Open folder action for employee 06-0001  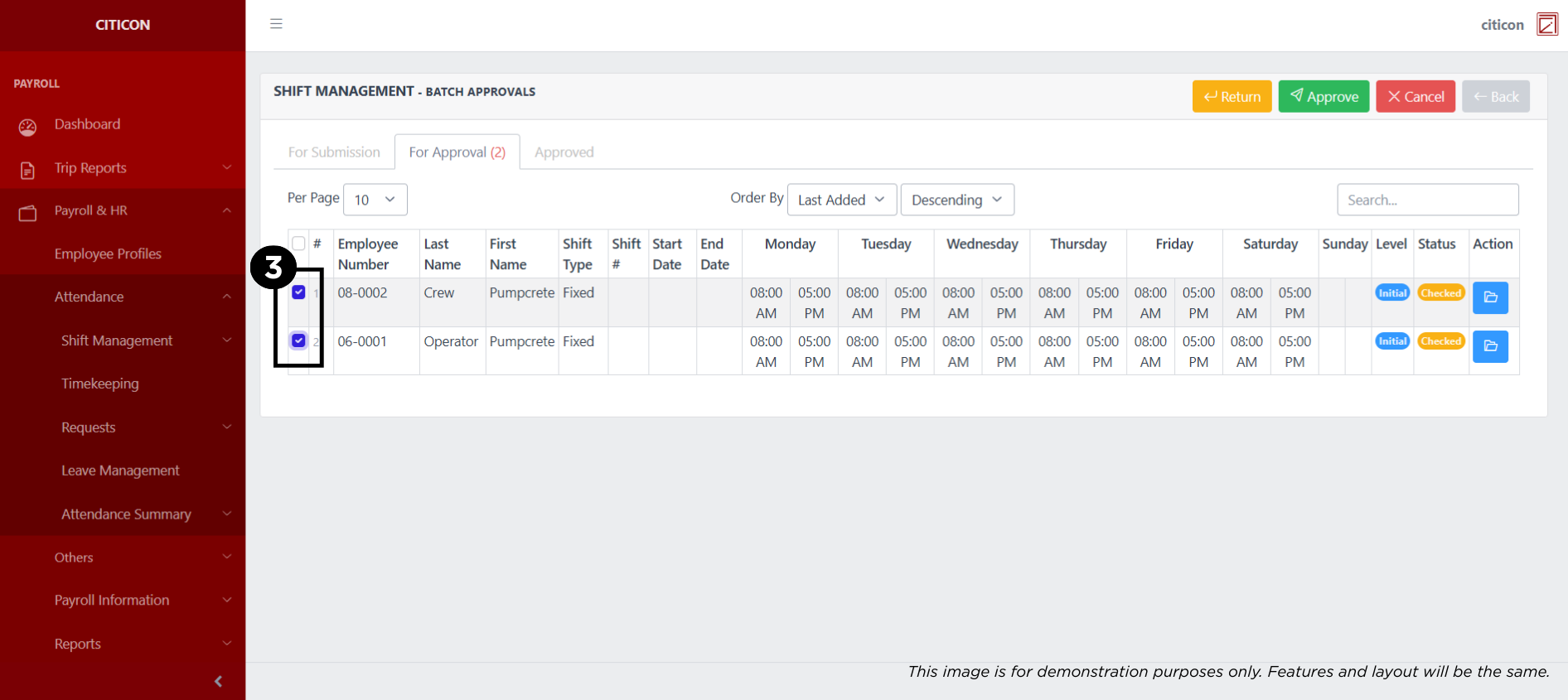pyautogui.click(x=1489, y=346)
